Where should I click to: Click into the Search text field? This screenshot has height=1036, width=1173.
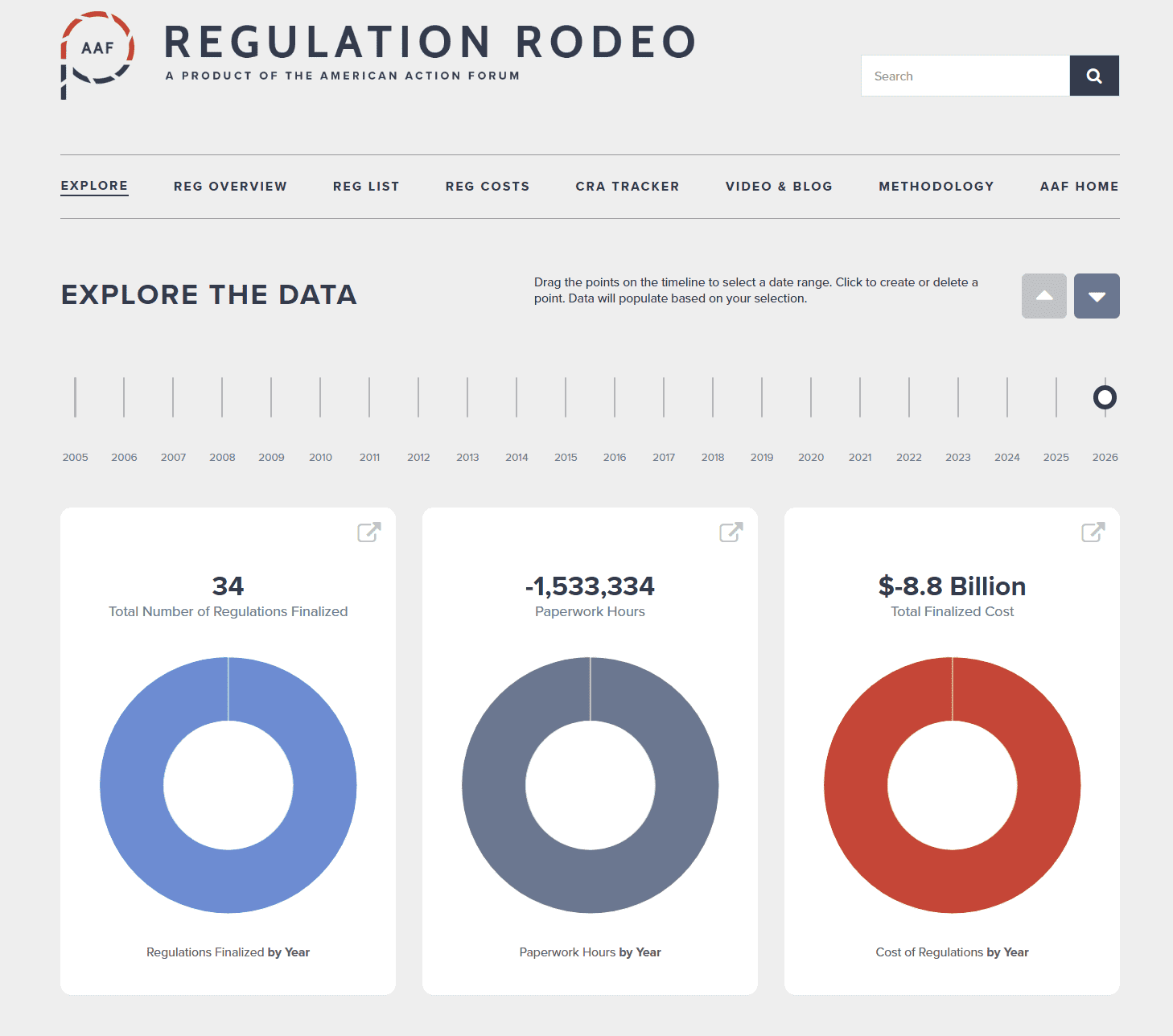pyautogui.click(x=965, y=76)
